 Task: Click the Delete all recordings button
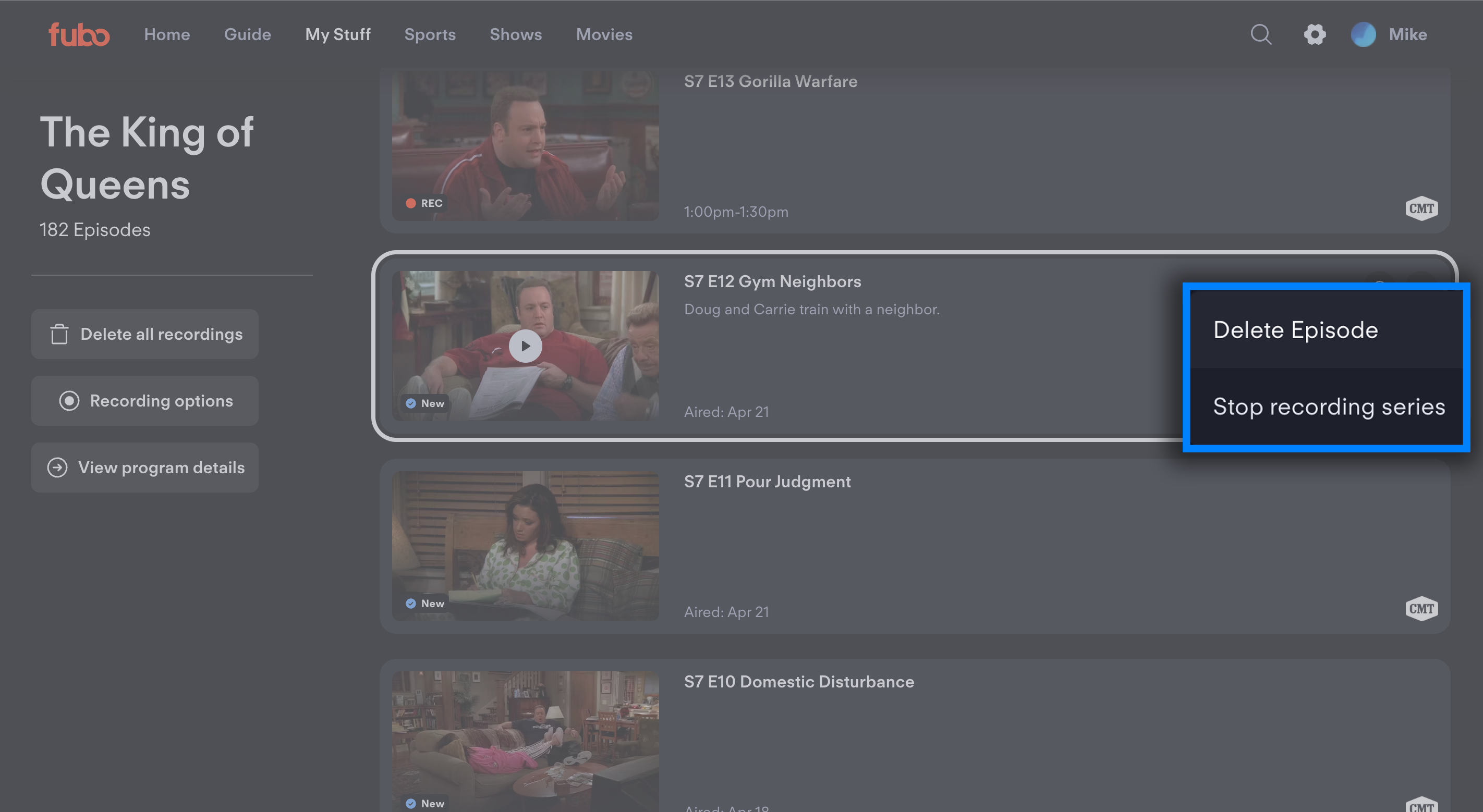tap(144, 334)
